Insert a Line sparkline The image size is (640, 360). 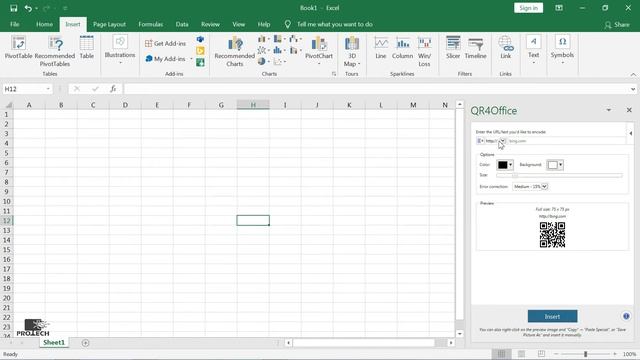[x=381, y=48]
